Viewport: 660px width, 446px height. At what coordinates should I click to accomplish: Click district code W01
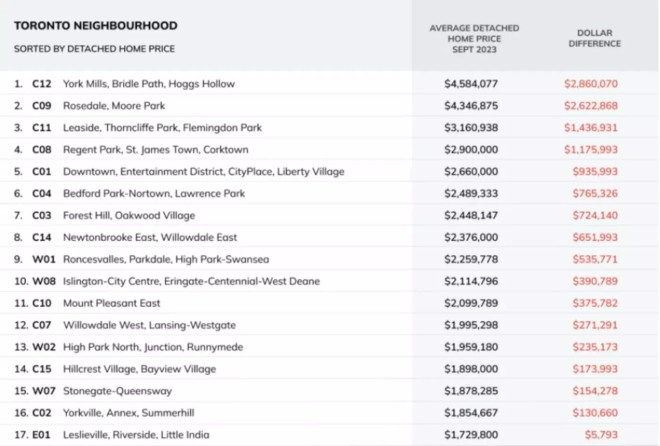[x=44, y=259]
